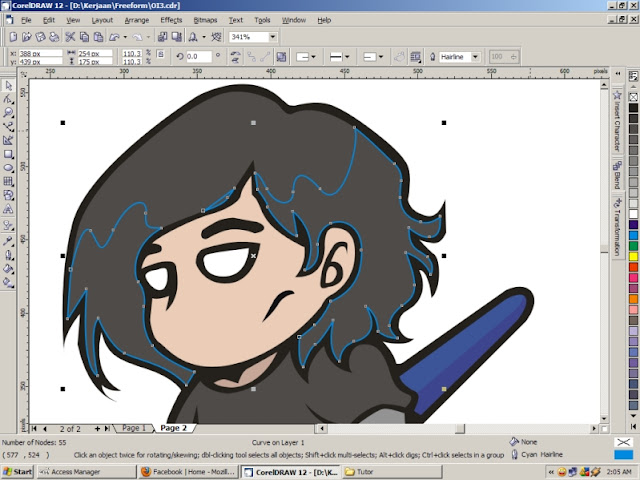
Task: Select the Smart Drawing tool
Action: click(x=8, y=140)
